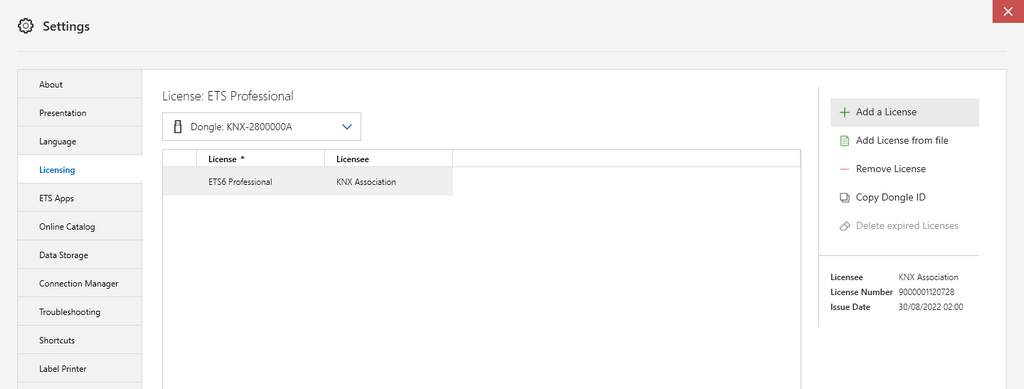Click the green plus Add a License icon
1024x389 pixels.
tap(844, 112)
